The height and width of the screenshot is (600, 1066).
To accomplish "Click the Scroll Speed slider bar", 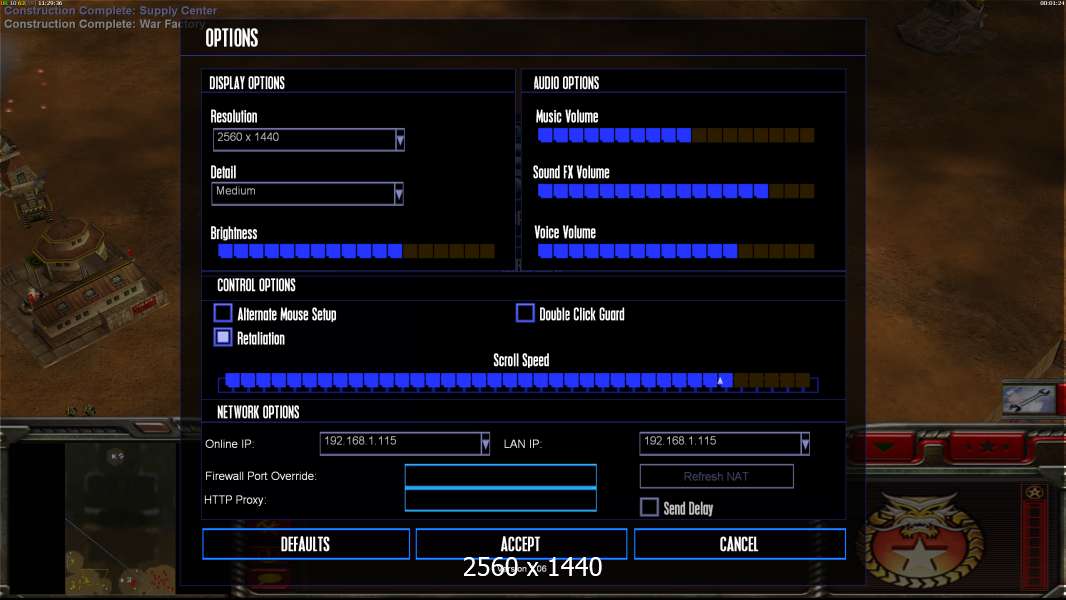I will [x=518, y=381].
